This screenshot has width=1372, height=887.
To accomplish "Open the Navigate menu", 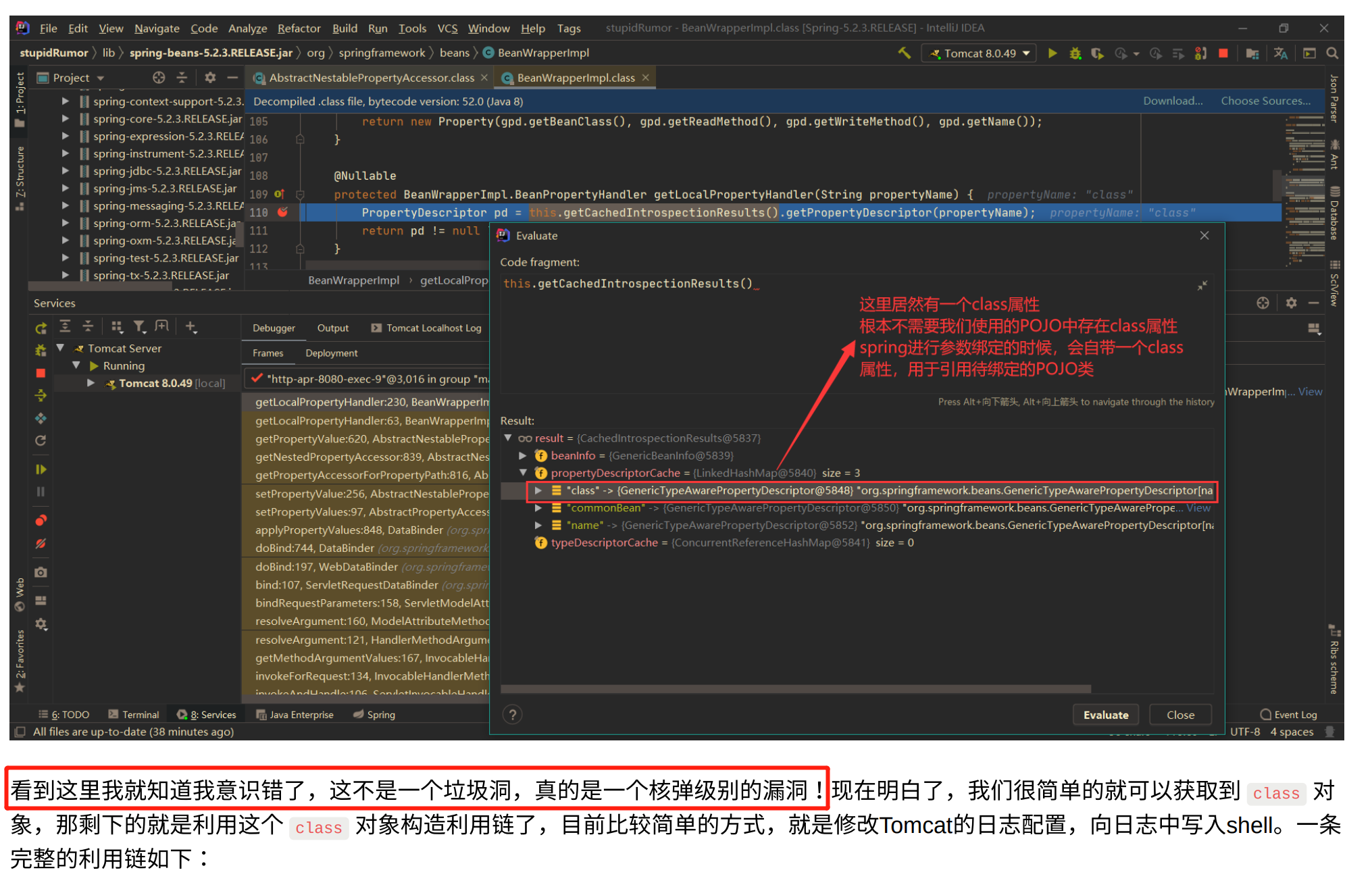I will pos(157,28).
